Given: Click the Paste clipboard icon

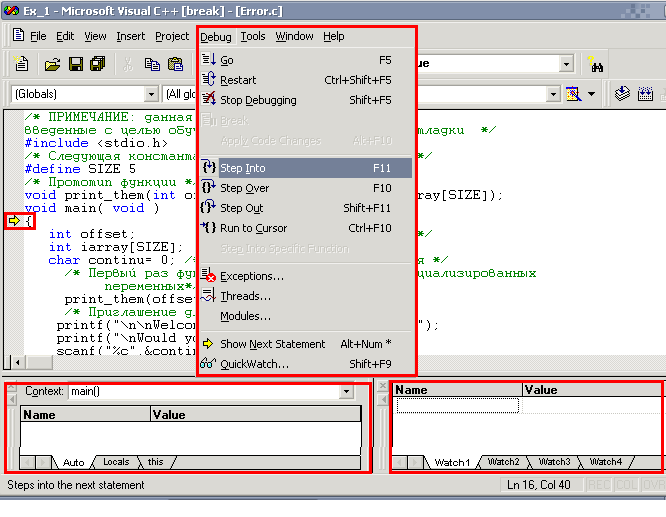Looking at the screenshot, I should (175, 64).
